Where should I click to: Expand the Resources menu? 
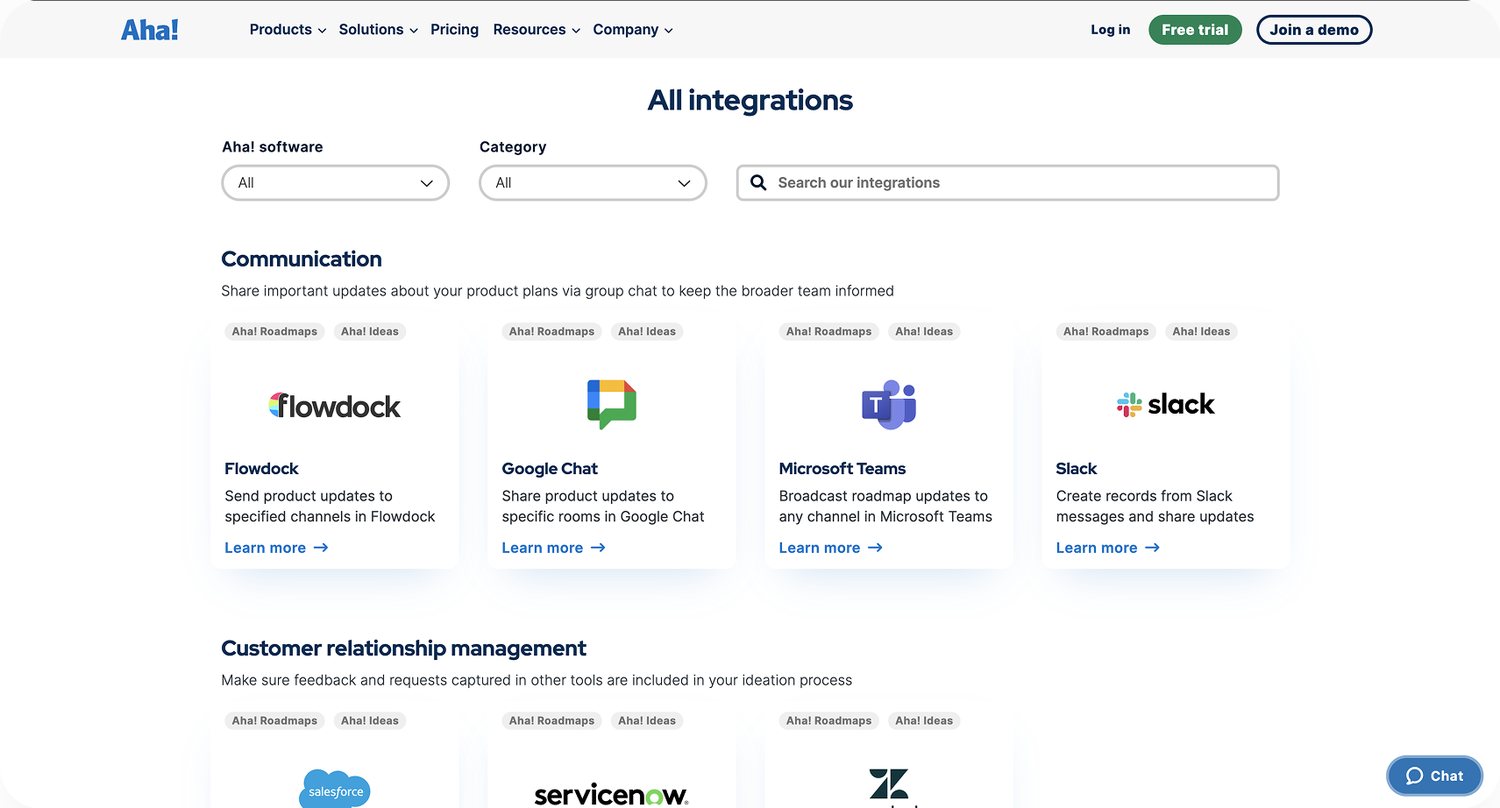click(x=536, y=30)
